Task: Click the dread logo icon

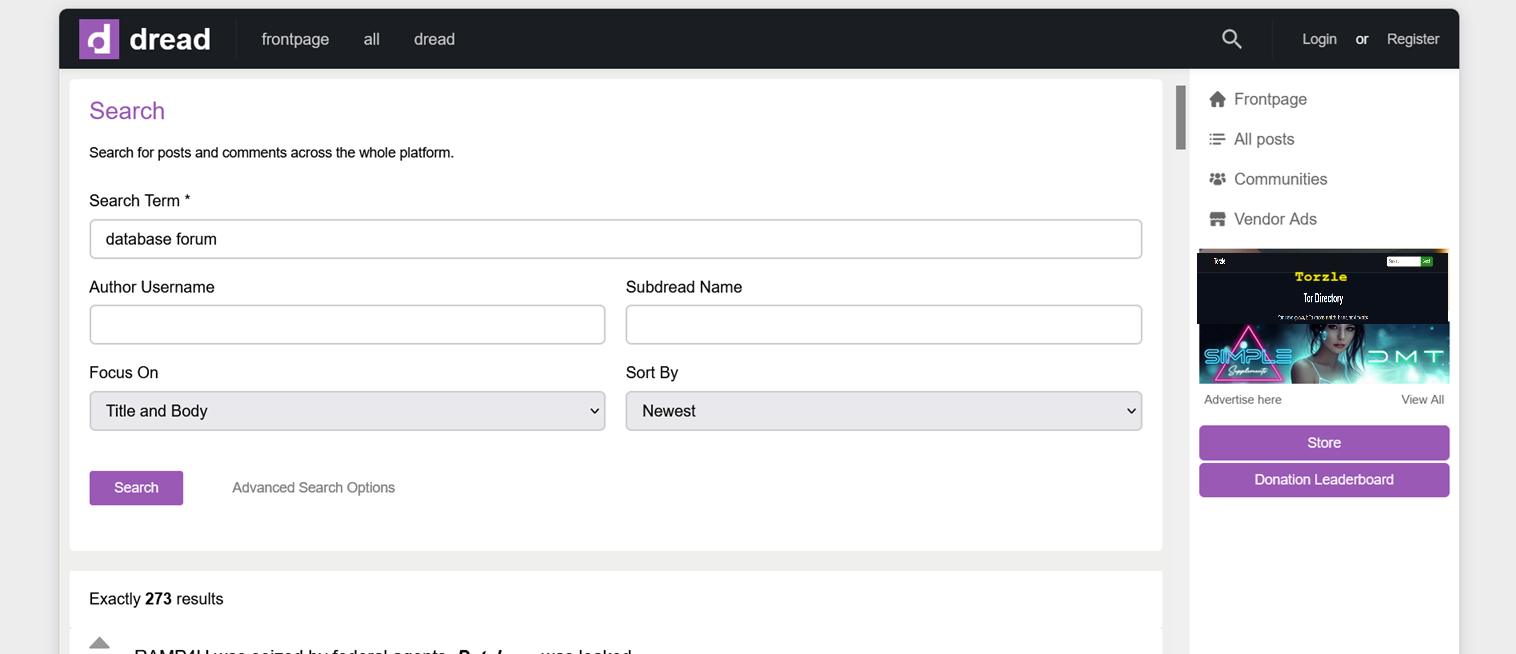Action: coord(97,38)
